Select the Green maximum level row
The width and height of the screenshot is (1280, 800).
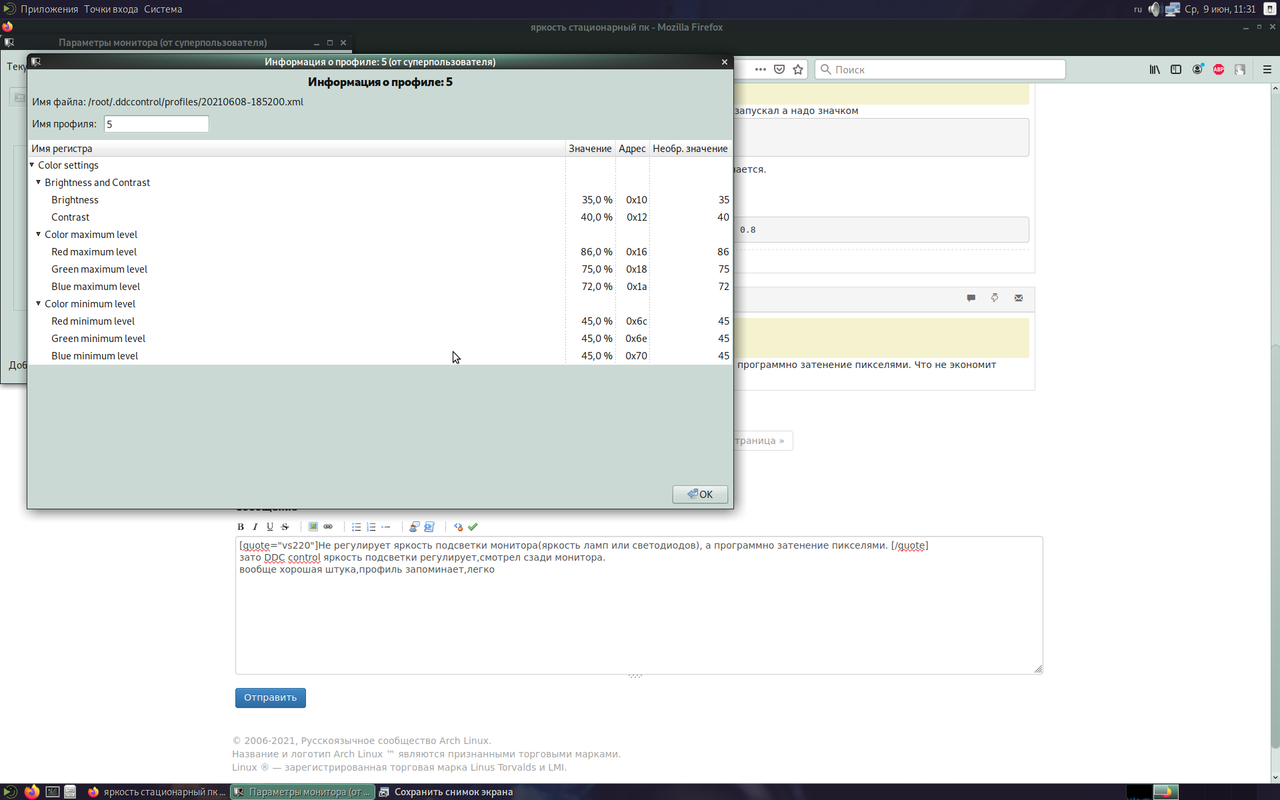pyautogui.click(x=380, y=269)
